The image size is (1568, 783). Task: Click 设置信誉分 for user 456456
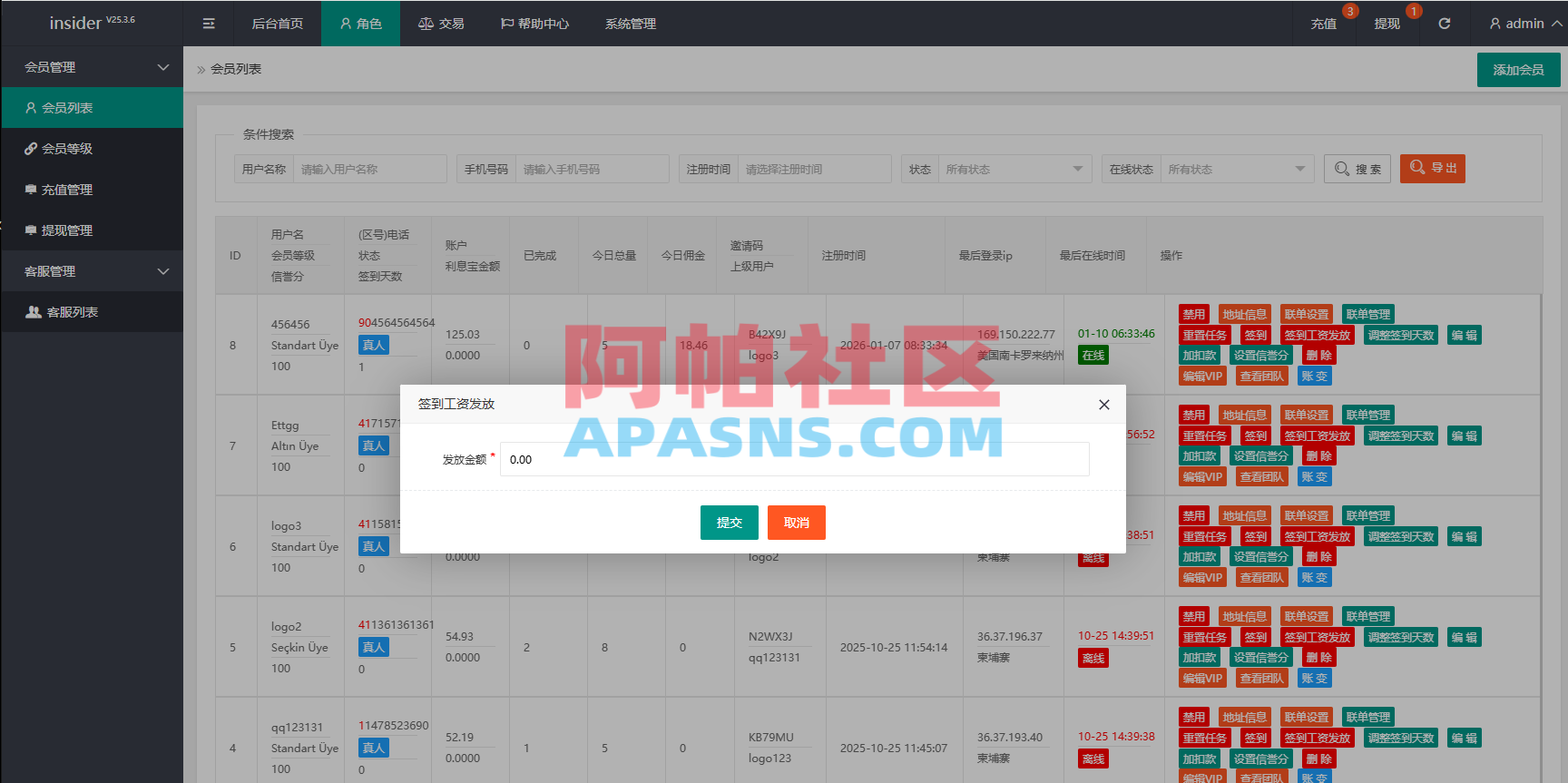pos(1261,356)
